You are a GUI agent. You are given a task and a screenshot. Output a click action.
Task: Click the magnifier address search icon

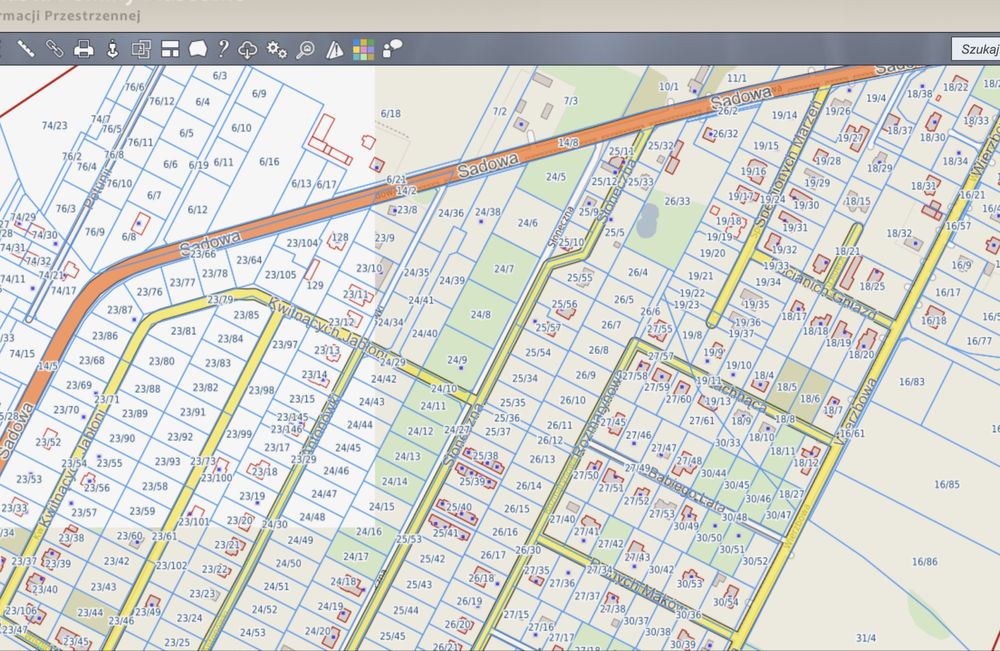tap(305, 49)
